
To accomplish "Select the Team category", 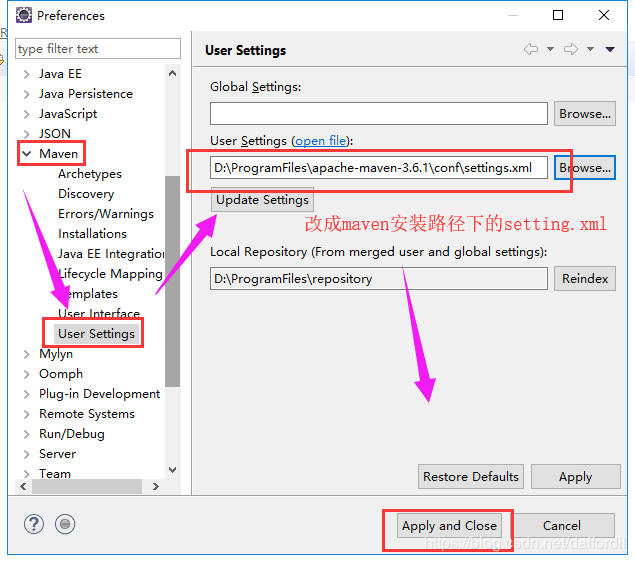I will pos(55,473).
